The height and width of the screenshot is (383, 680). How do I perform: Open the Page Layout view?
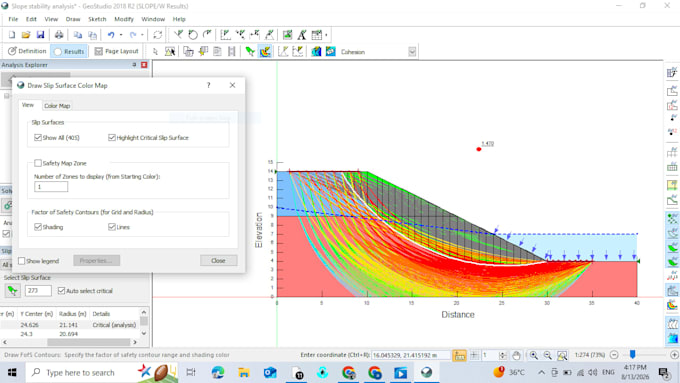[x=116, y=51]
